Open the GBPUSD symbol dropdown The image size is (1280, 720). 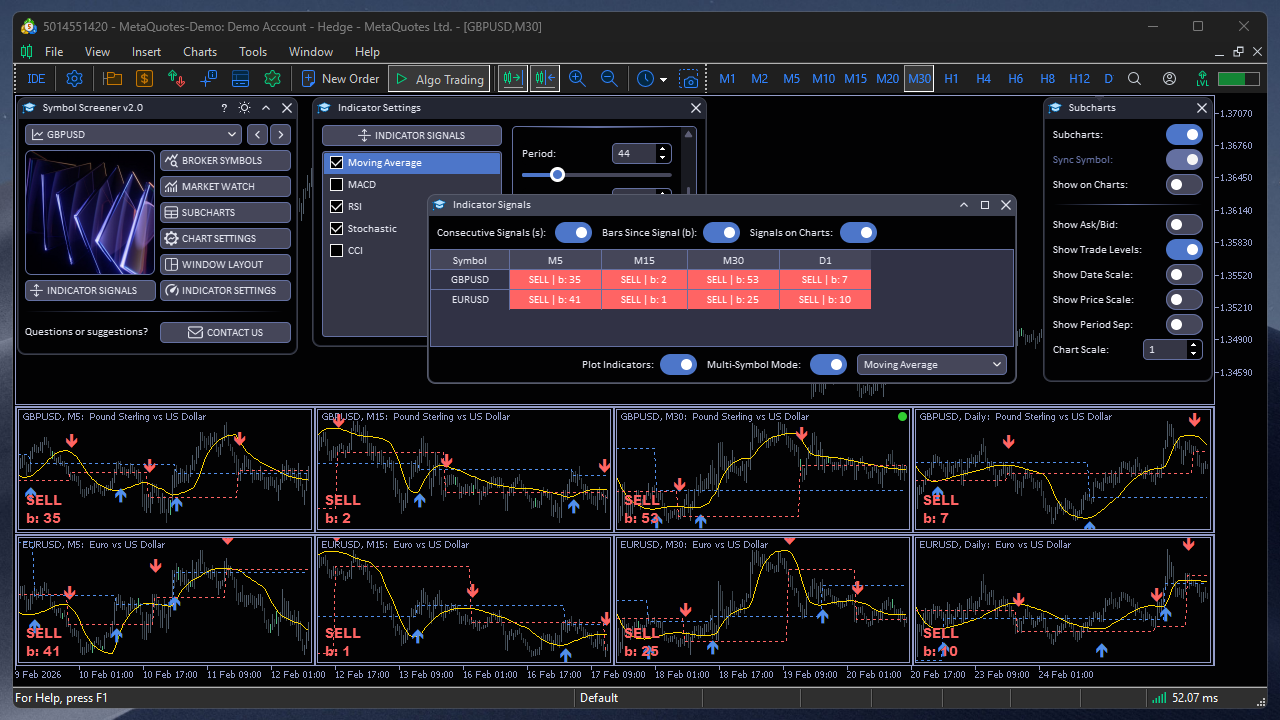pos(133,134)
